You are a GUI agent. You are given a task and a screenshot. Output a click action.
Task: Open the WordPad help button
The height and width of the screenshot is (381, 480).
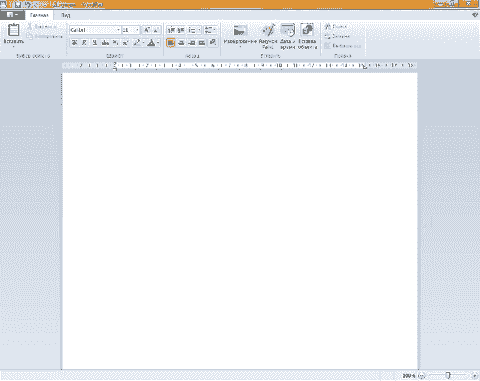(x=475, y=15)
